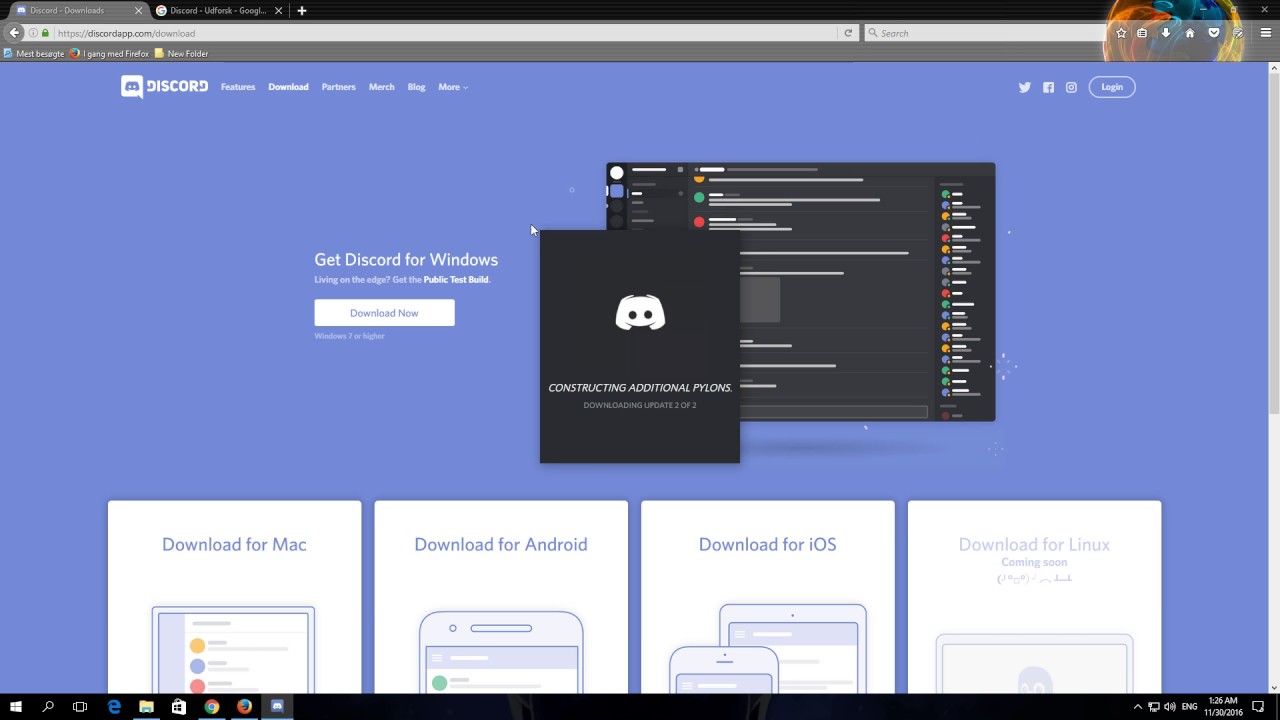The image size is (1280, 720).
Task: Open Task View on the taskbar
Action: click(x=80, y=706)
